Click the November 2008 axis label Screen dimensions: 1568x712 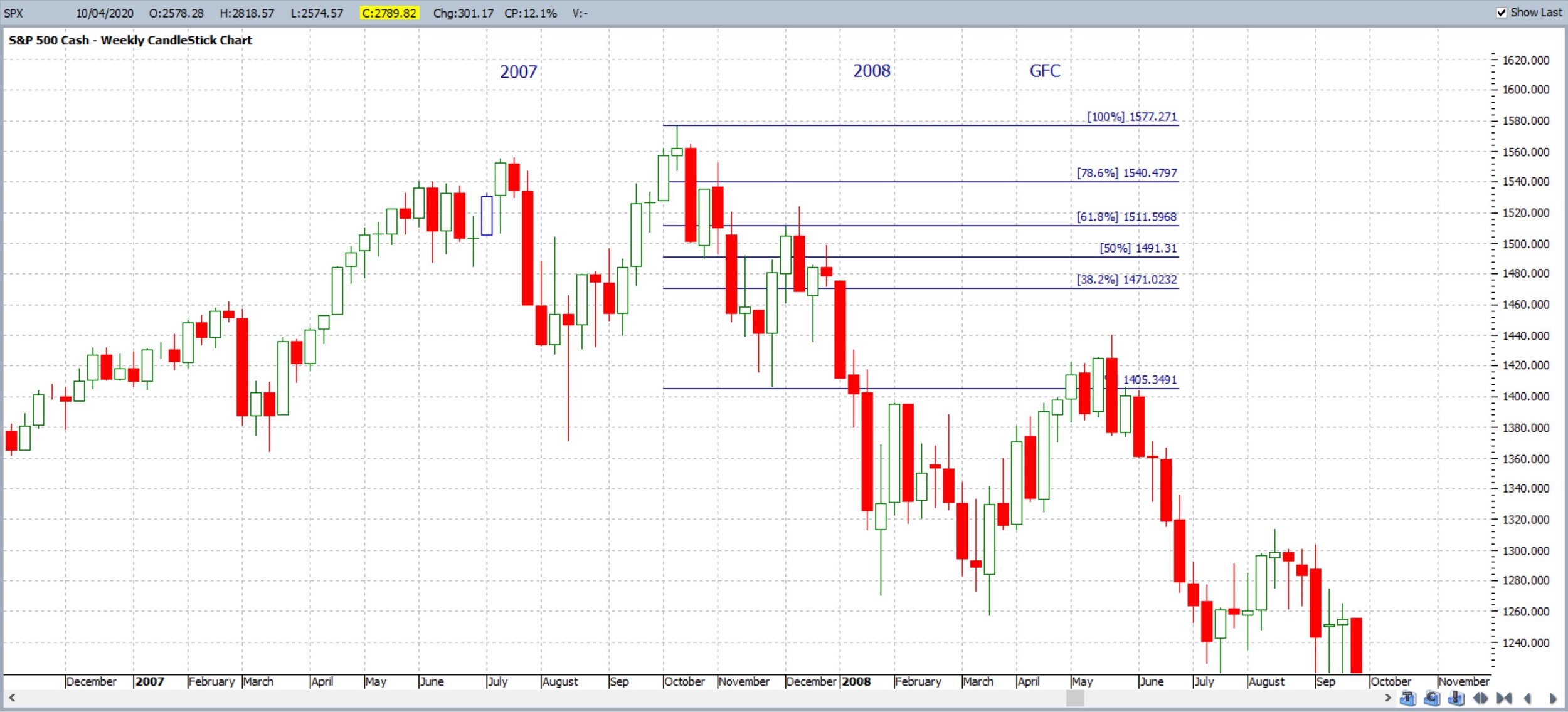click(1464, 681)
